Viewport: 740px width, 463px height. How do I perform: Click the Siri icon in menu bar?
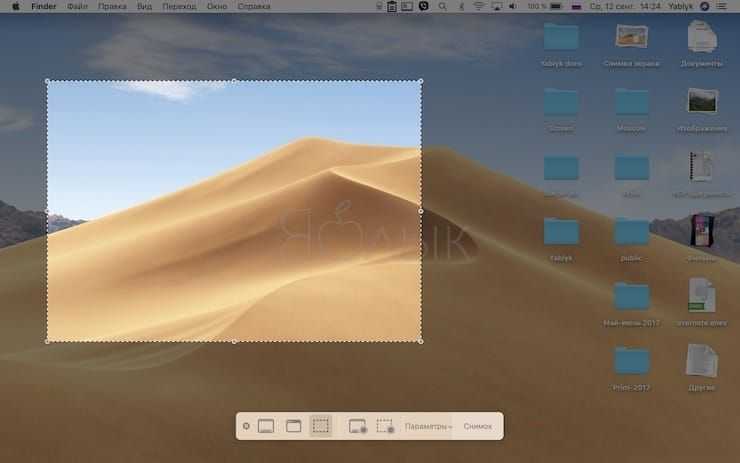pos(705,6)
